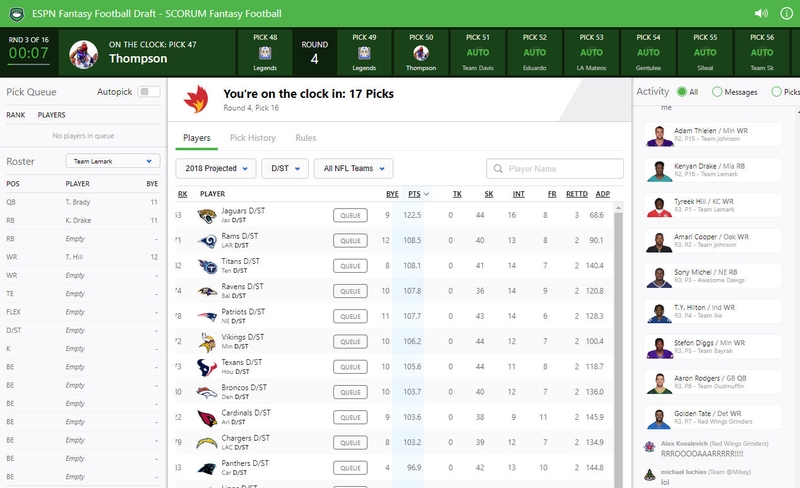Click Golden Tate's headshot in Activity
The image size is (800, 488).
pyautogui.click(x=659, y=419)
